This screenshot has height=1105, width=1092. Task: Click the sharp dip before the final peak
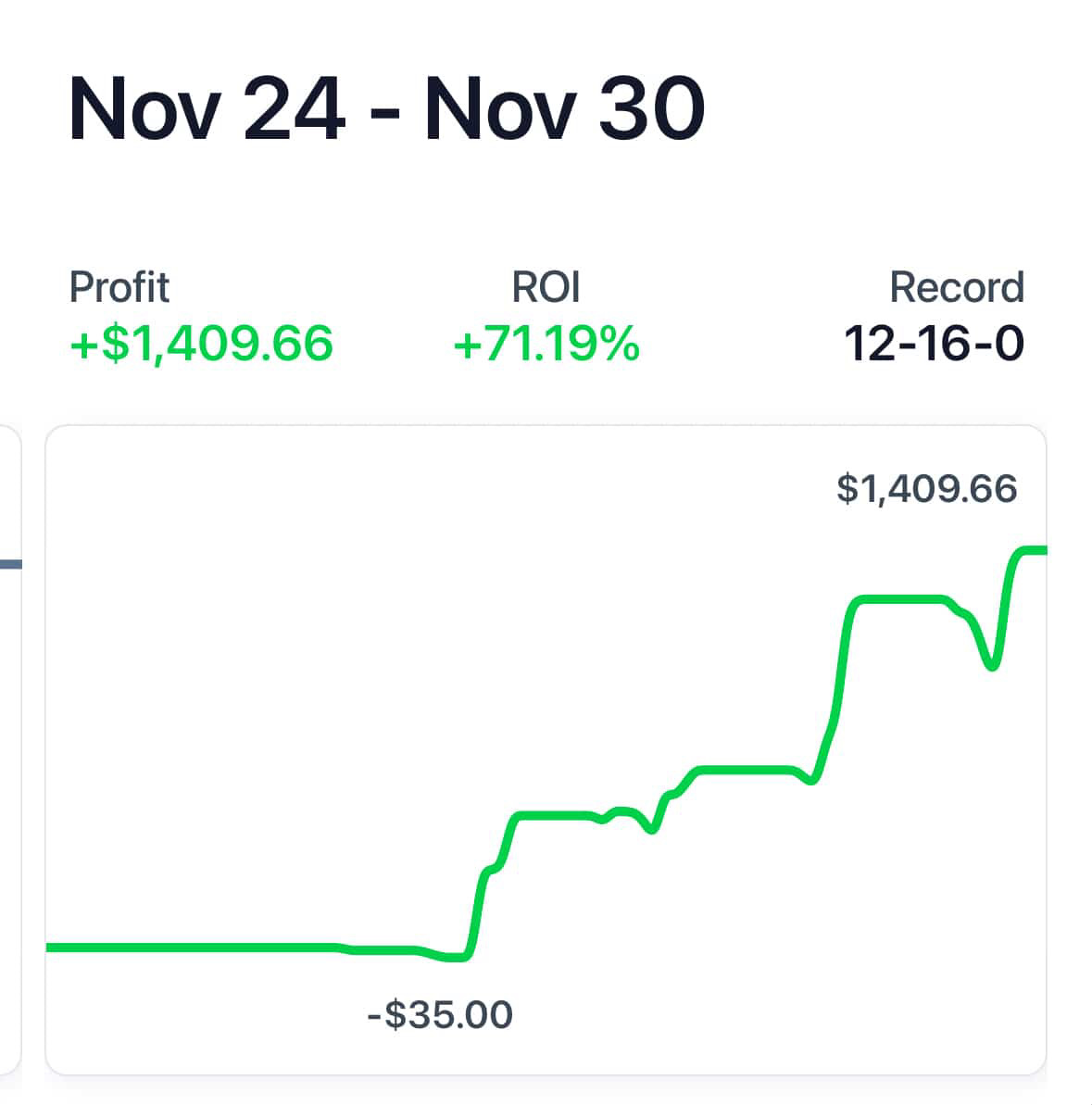(992, 664)
